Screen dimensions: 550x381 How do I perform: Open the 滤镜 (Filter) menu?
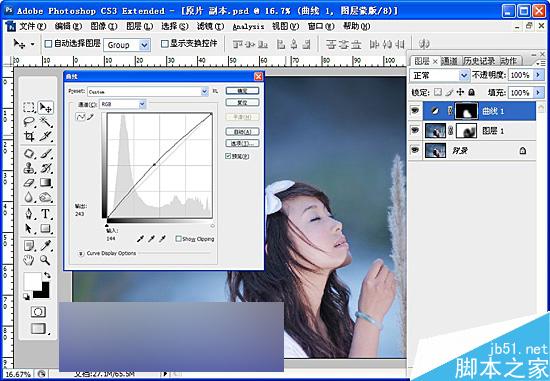point(210,26)
